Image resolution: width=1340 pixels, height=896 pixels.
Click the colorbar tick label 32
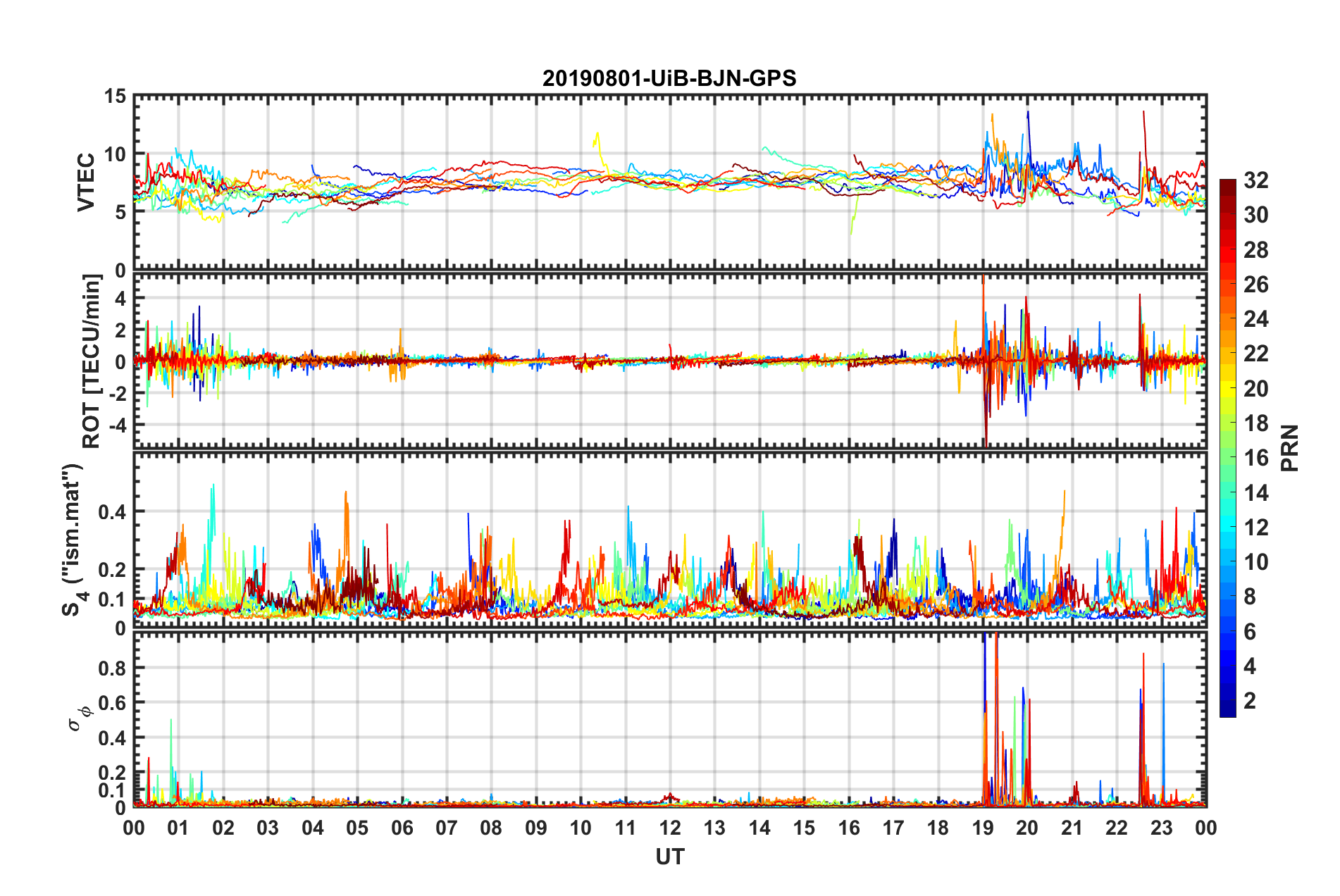1256,180
